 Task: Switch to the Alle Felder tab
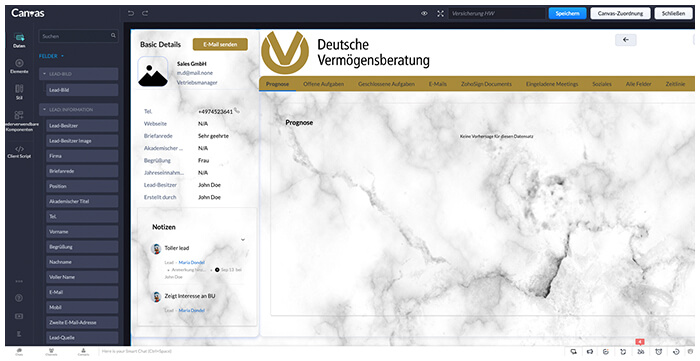pyautogui.click(x=638, y=84)
